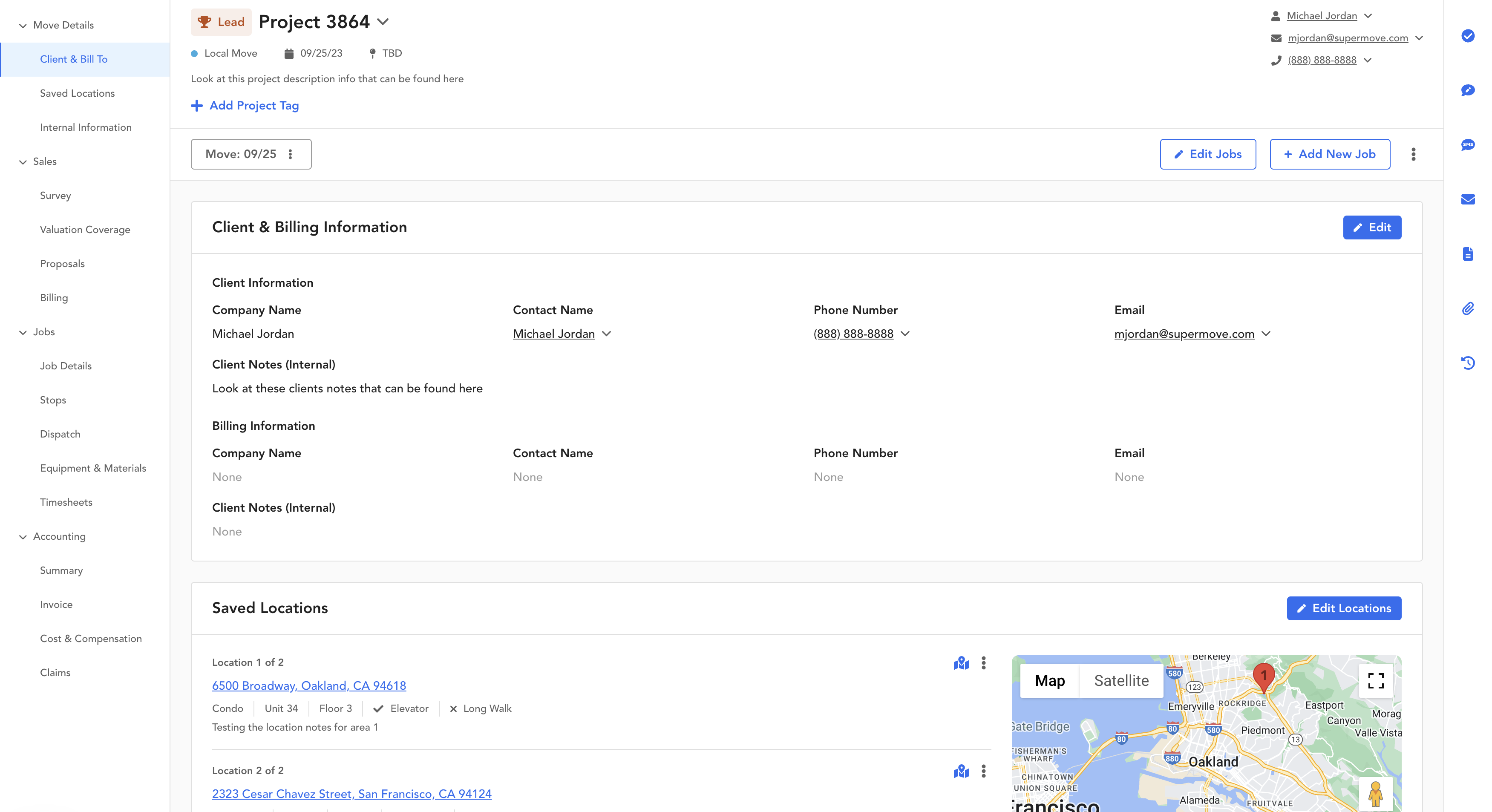Open Proposals in sidebar
1492x812 pixels.
[x=62, y=264]
